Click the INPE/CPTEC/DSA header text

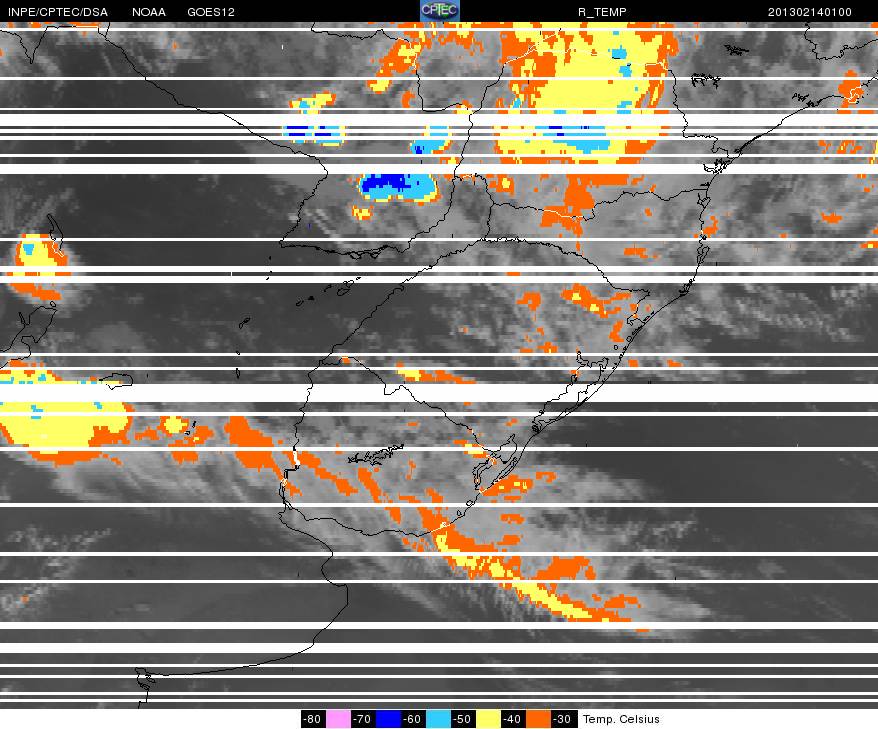(x=58, y=12)
